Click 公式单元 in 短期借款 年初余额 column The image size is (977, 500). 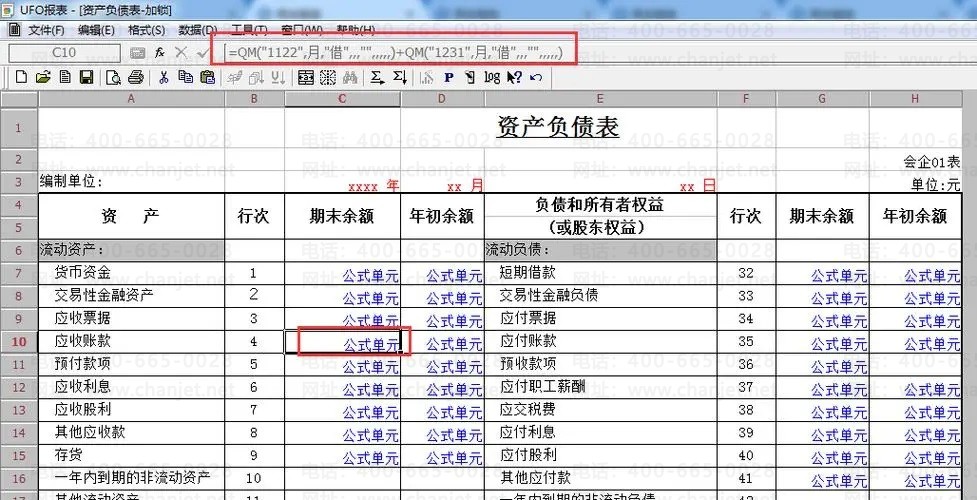pyautogui.click(x=933, y=276)
